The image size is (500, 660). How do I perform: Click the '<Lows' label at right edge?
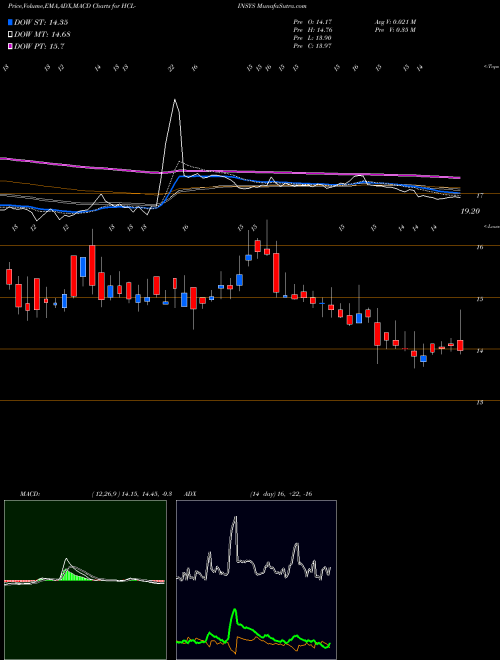[x=491, y=226]
